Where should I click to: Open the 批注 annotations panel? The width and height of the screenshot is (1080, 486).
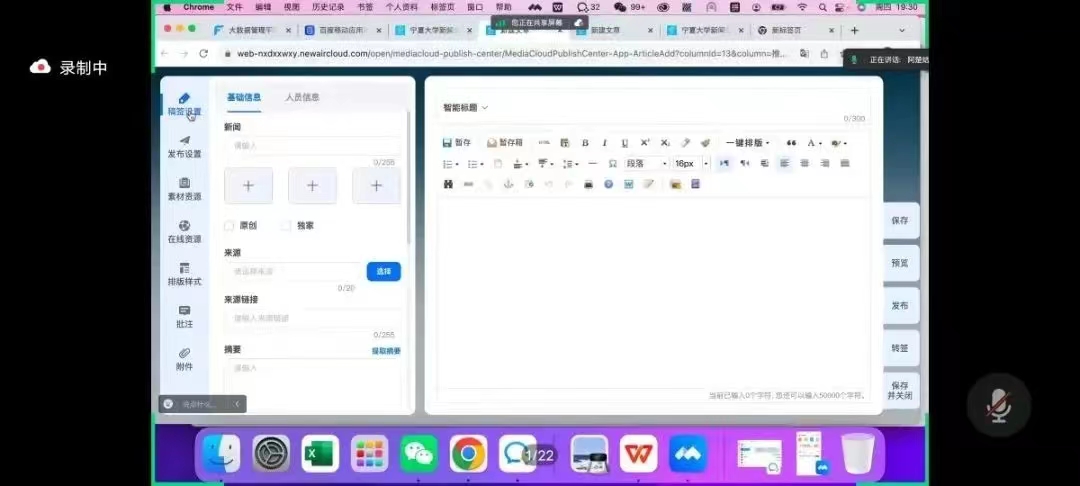(184, 316)
